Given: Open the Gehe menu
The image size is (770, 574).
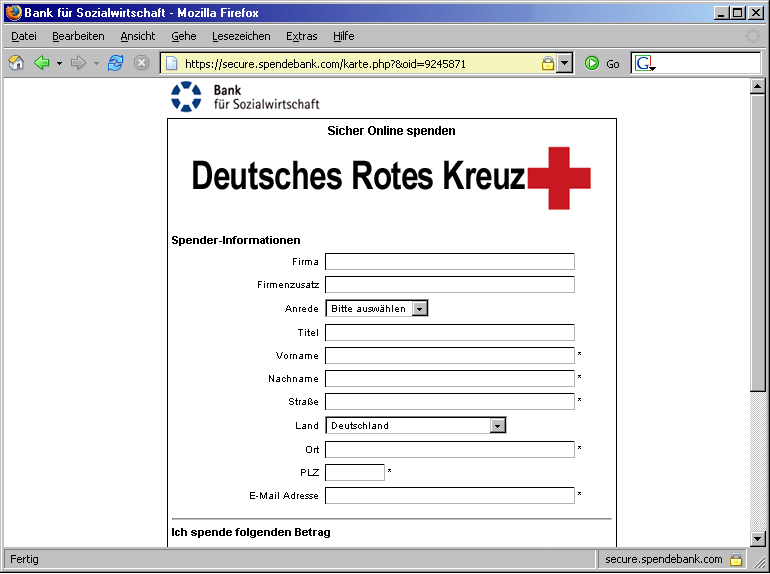Looking at the screenshot, I should pos(184,36).
